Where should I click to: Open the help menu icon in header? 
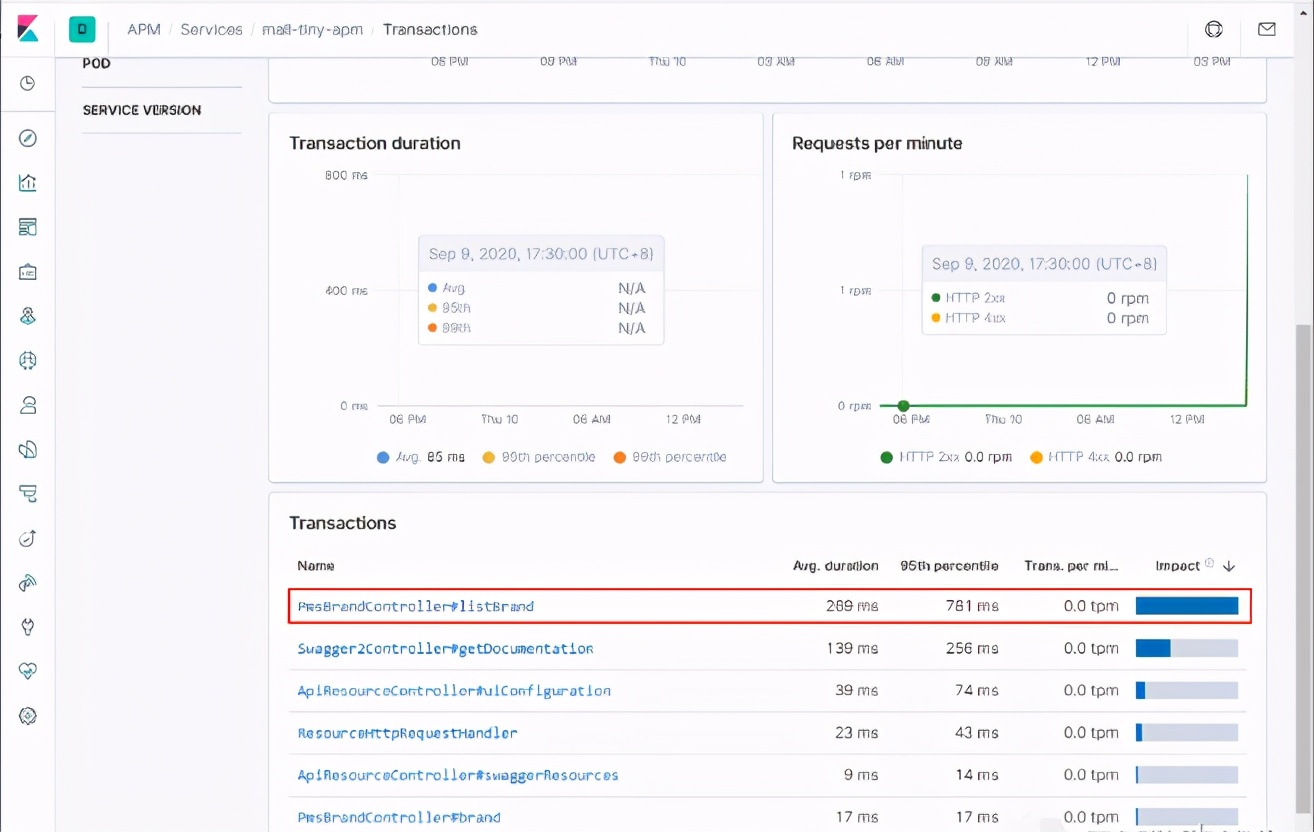[1214, 30]
